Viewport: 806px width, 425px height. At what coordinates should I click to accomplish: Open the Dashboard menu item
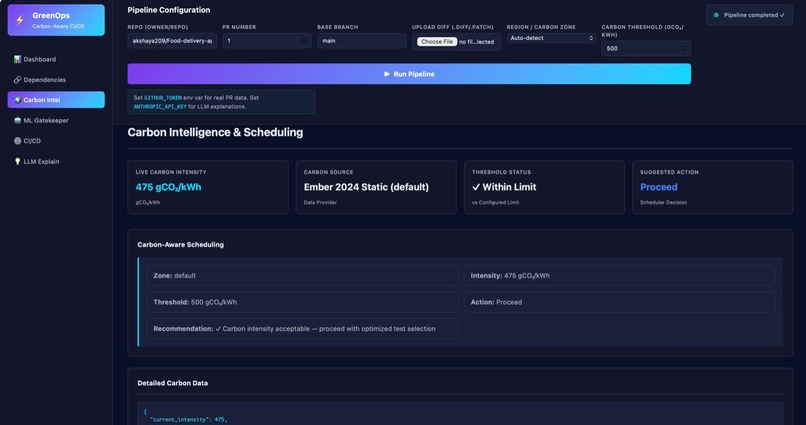point(56,59)
